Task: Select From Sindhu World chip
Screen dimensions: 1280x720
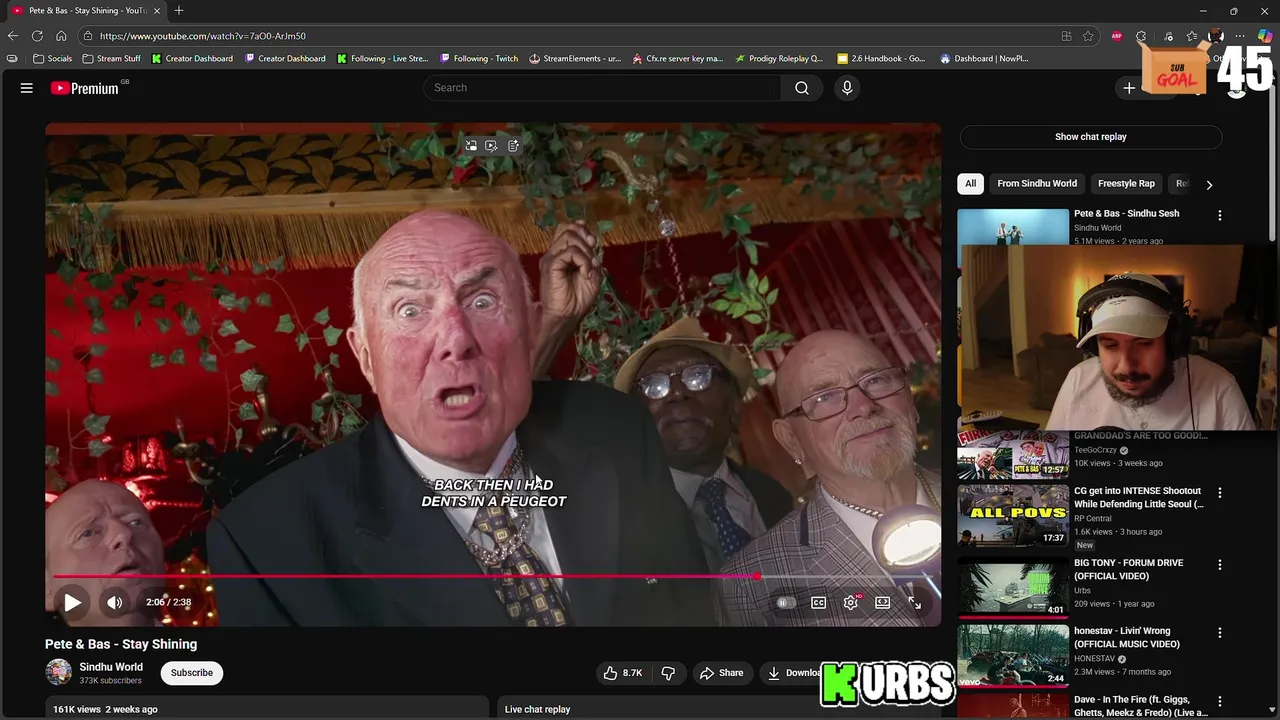Action: tap(1037, 184)
